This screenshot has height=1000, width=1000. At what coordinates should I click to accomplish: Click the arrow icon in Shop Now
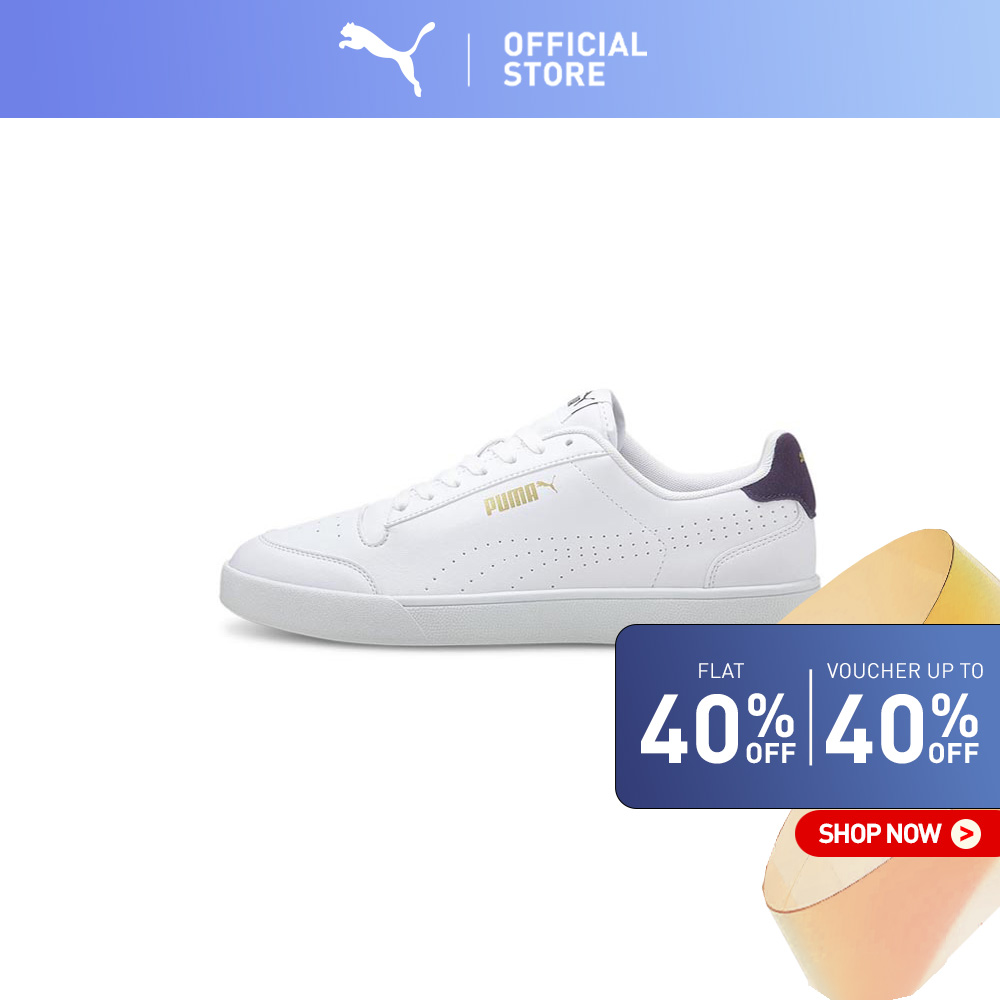tap(966, 834)
